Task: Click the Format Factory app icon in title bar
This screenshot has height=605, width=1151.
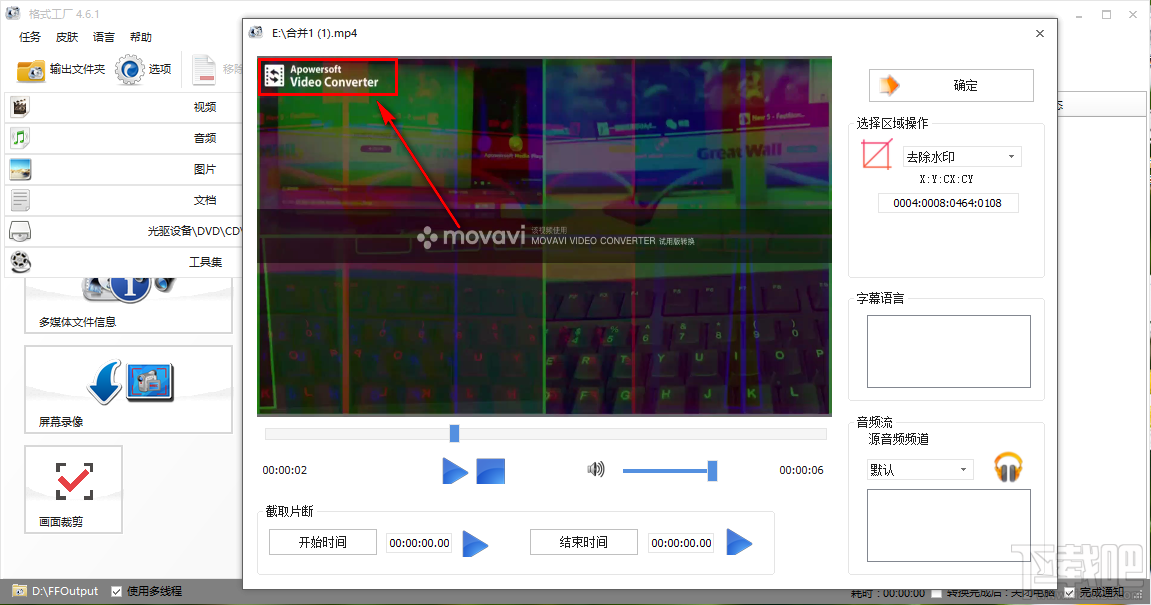Action: 12,13
